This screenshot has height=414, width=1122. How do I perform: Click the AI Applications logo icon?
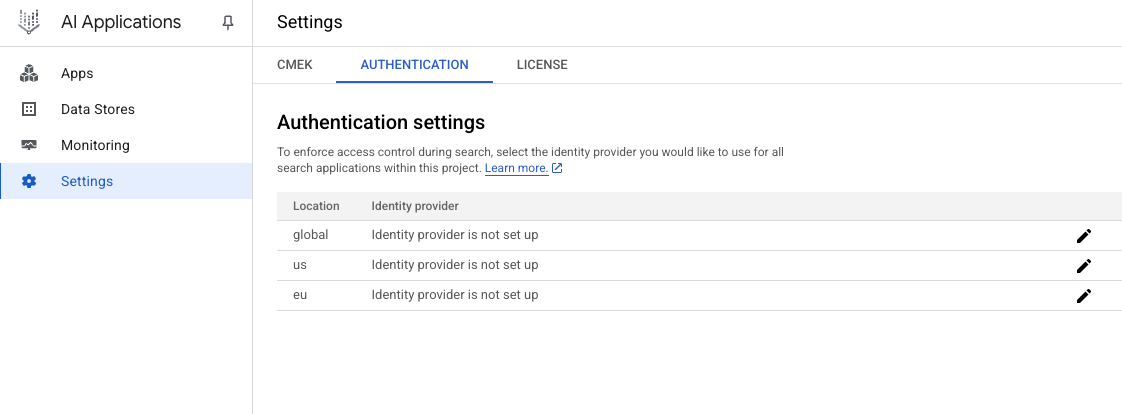(x=30, y=22)
